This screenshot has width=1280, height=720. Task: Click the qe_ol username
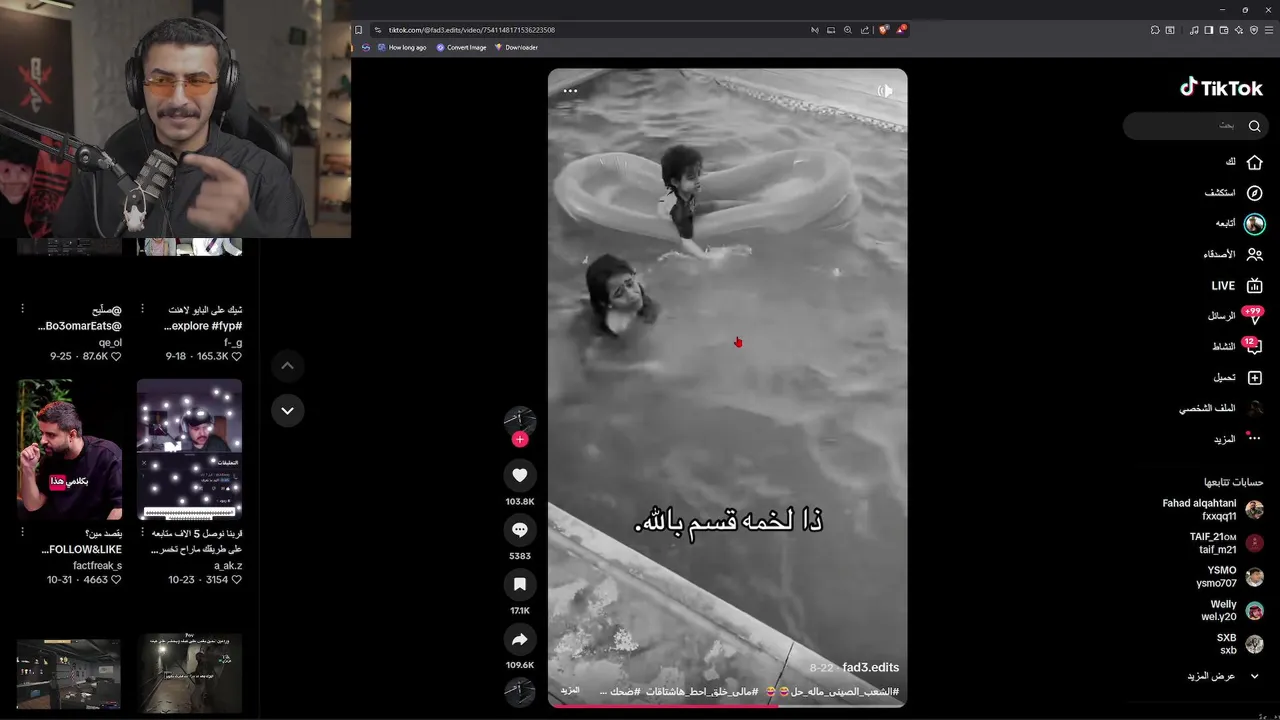[x=110, y=342]
